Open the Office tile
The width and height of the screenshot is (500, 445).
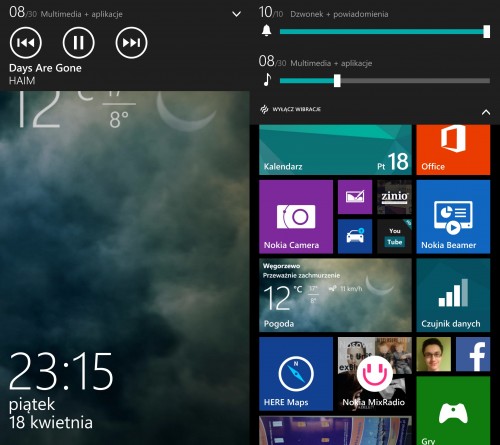tap(453, 150)
